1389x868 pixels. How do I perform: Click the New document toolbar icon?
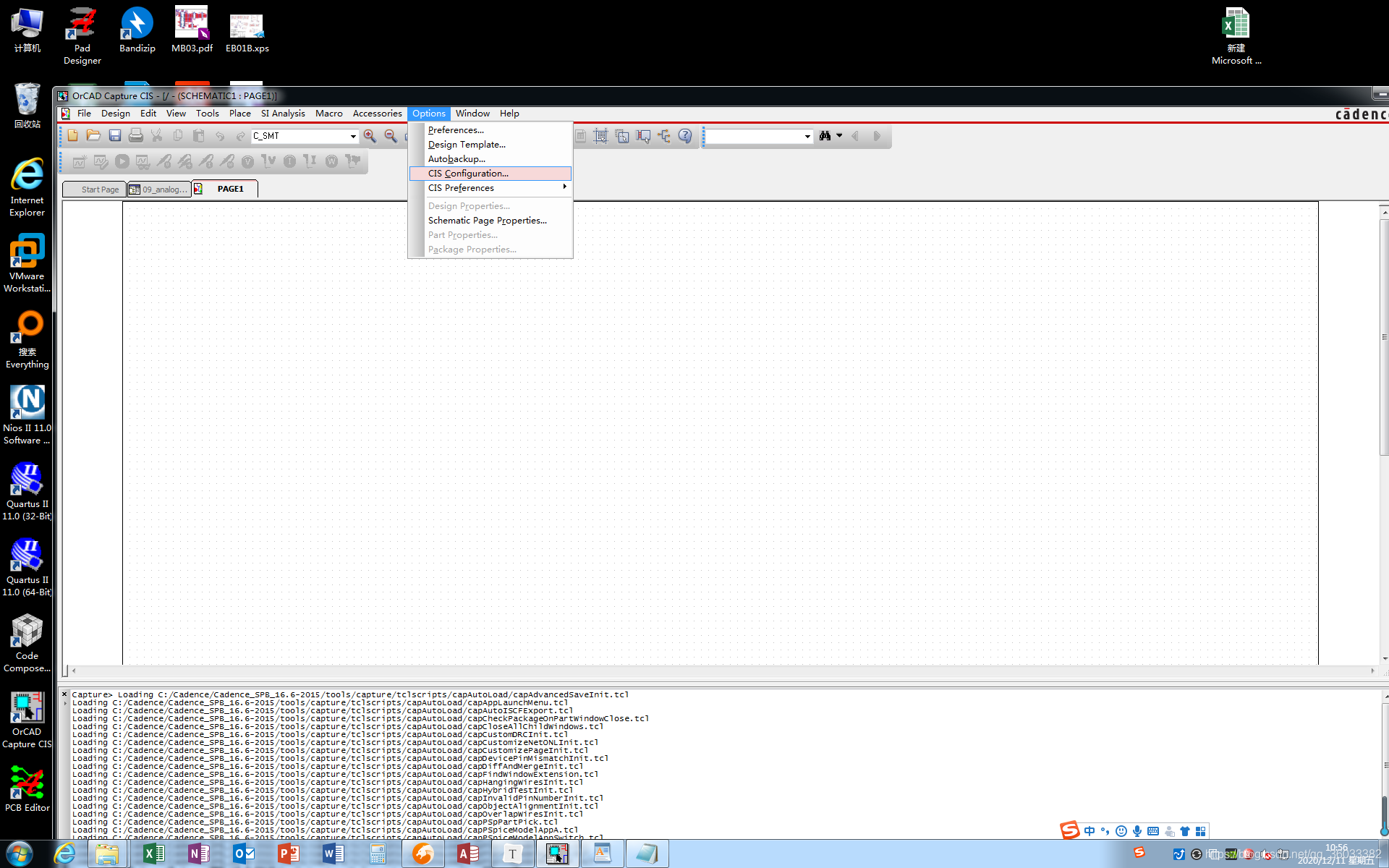(x=72, y=136)
